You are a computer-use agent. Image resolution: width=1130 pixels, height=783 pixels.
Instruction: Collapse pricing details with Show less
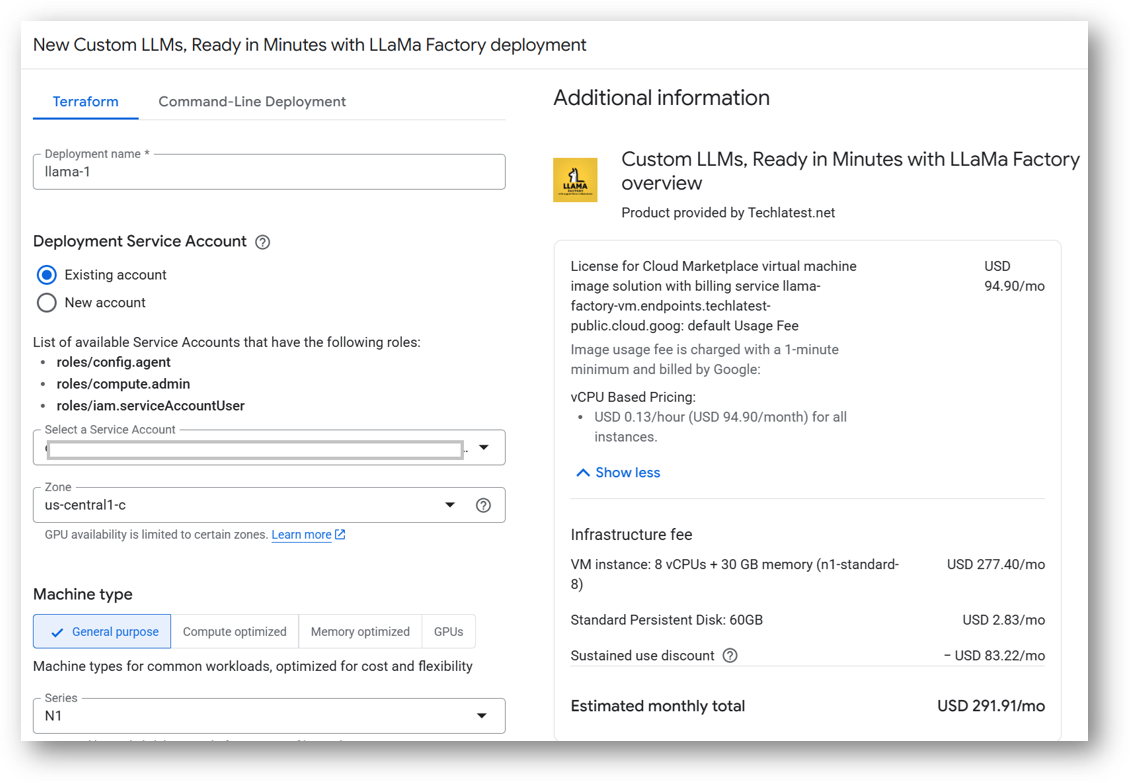618,472
